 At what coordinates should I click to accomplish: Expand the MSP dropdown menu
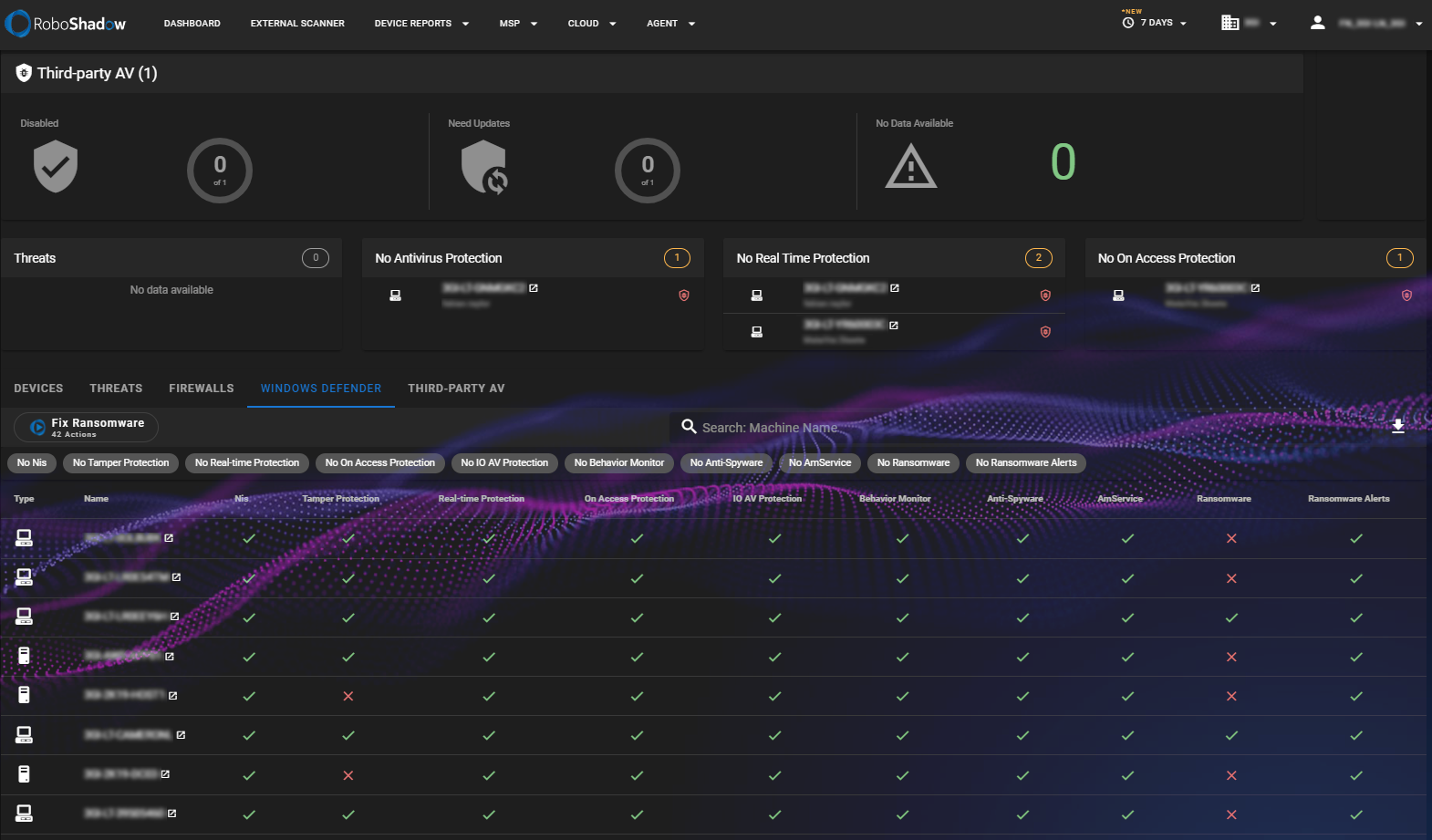[x=518, y=24]
